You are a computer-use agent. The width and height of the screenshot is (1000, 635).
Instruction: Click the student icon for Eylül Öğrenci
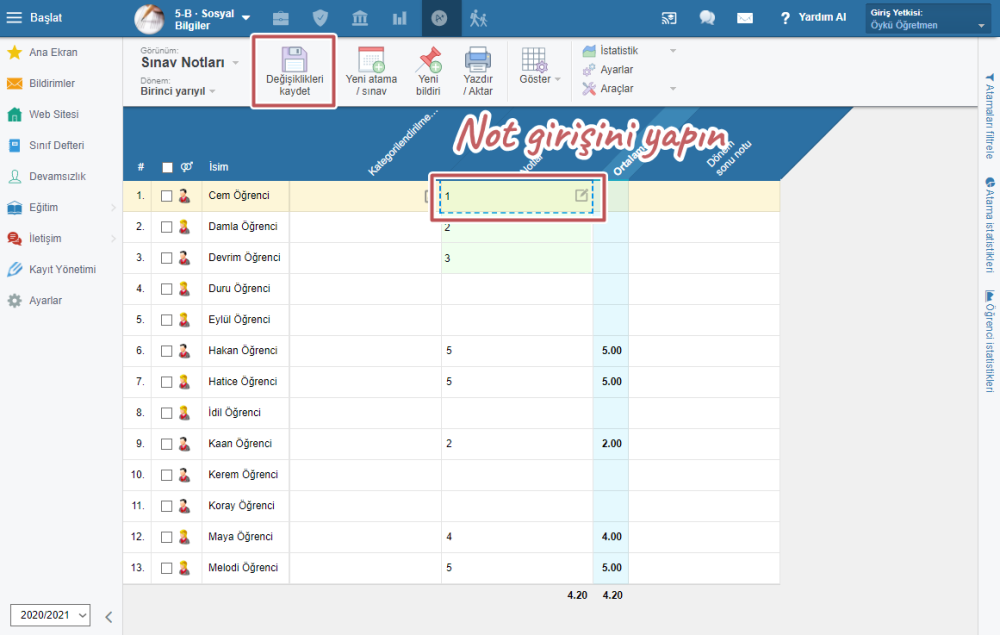tap(184, 319)
